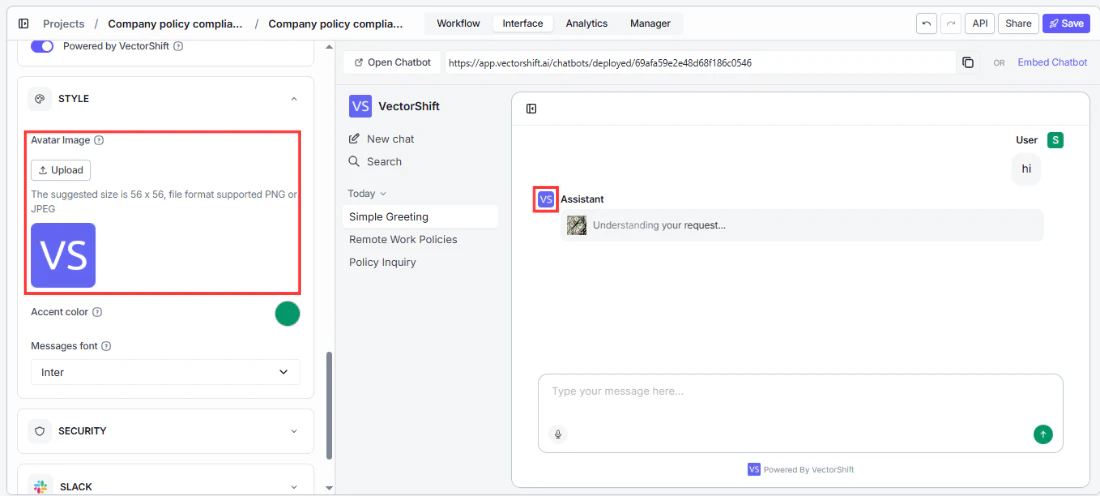Open info tooltip next to Messages font
The height and width of the screenshot is (500, 1100).
[106, 346]
